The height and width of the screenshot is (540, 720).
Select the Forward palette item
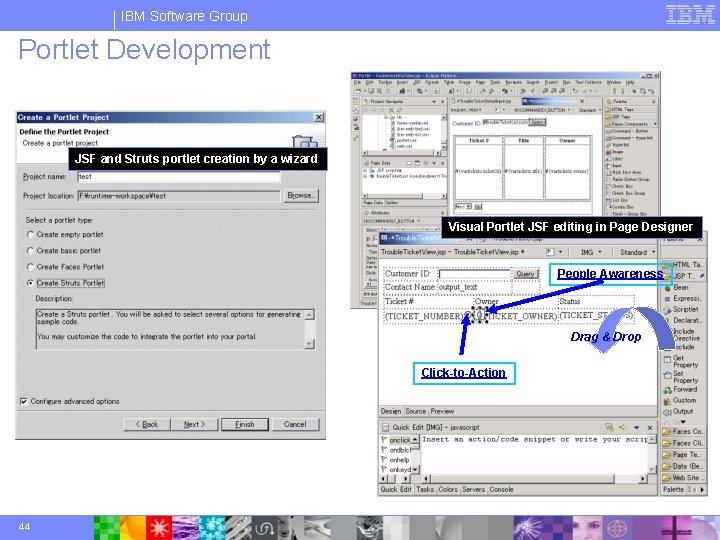(x=681, y=389)
